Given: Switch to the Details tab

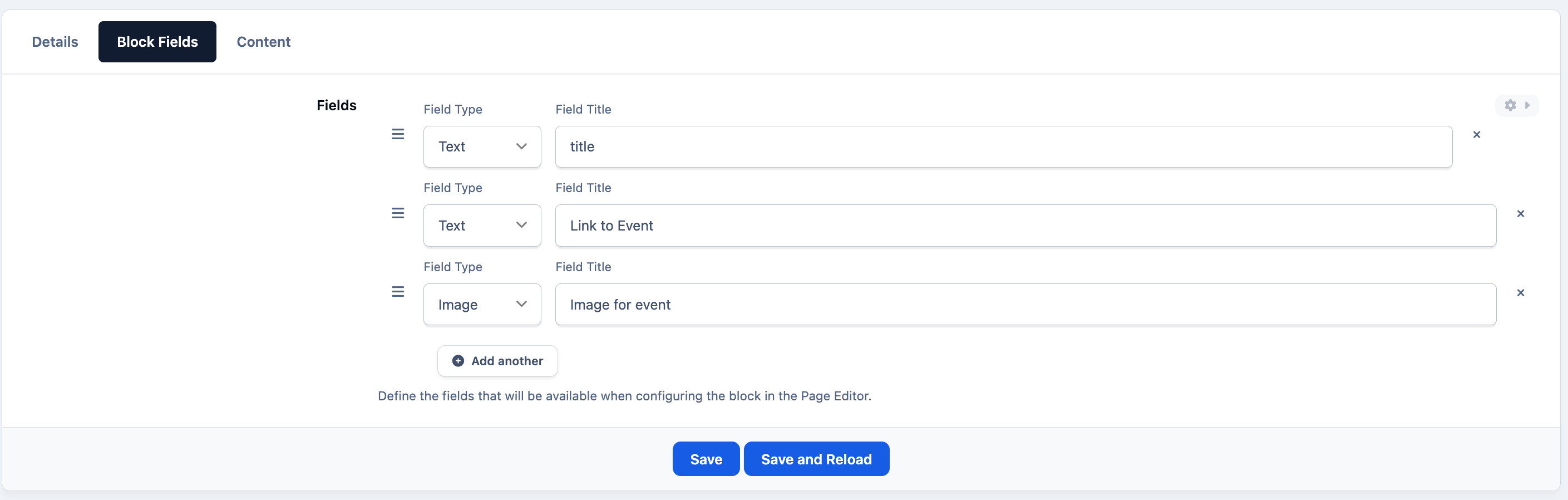Looking at the screenshot, I should click(x=55, y=41).
